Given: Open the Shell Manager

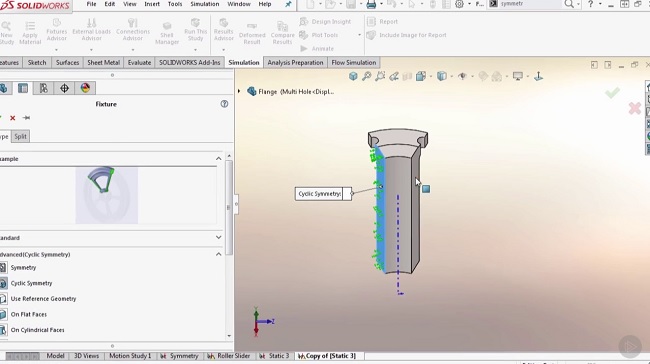Looking at the screenshot, I should 167,33.
